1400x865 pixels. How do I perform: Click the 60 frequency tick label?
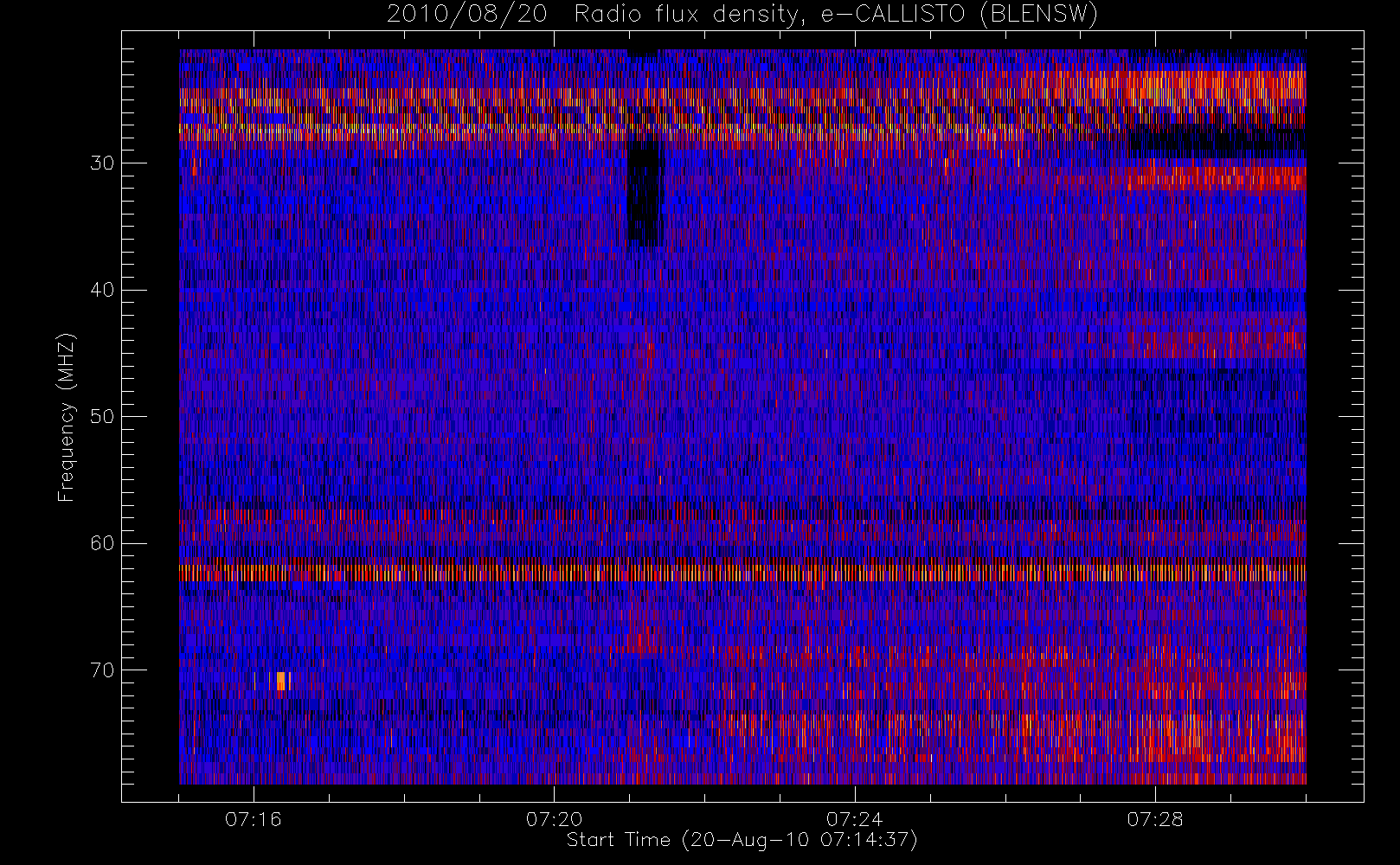[x=102, y=543]
